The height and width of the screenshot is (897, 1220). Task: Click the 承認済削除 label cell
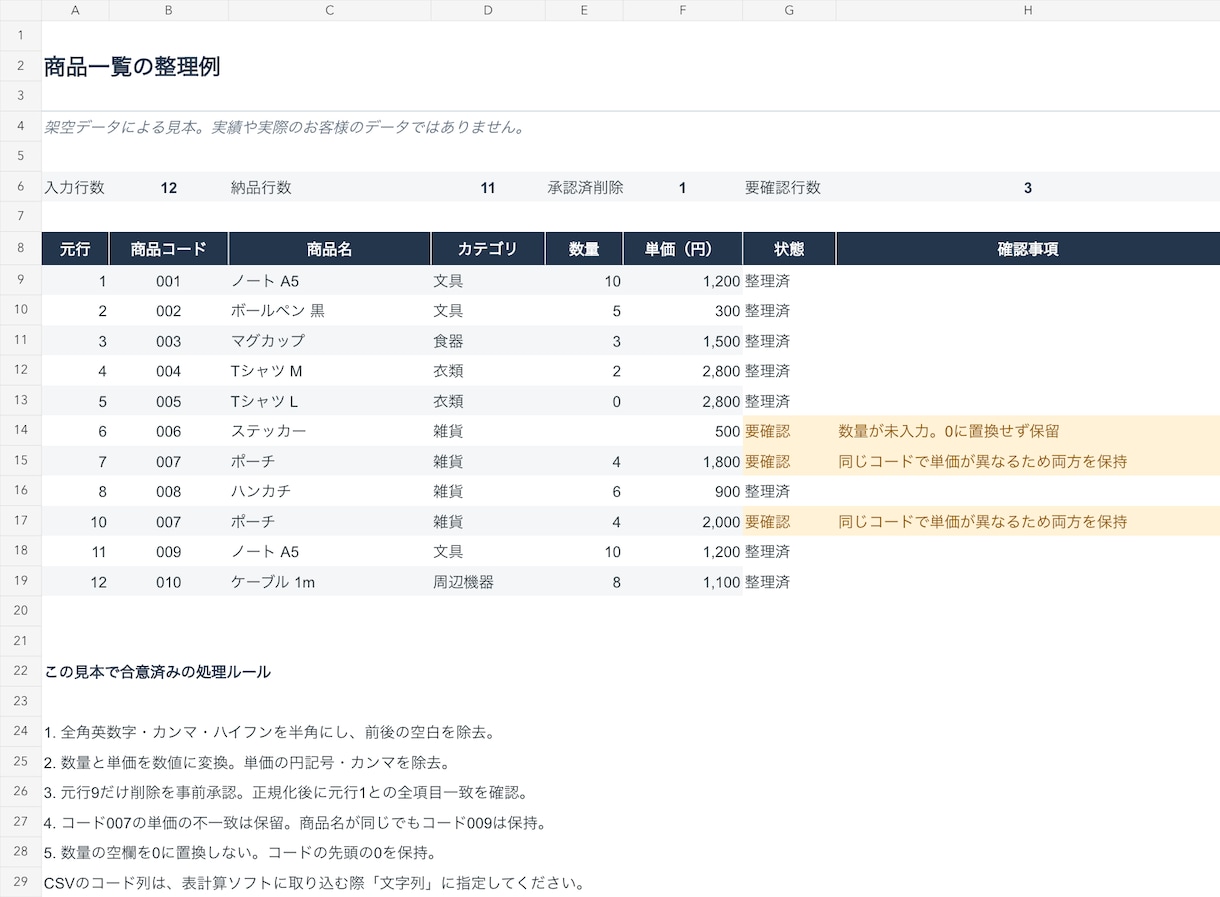[x=584, y=187]
